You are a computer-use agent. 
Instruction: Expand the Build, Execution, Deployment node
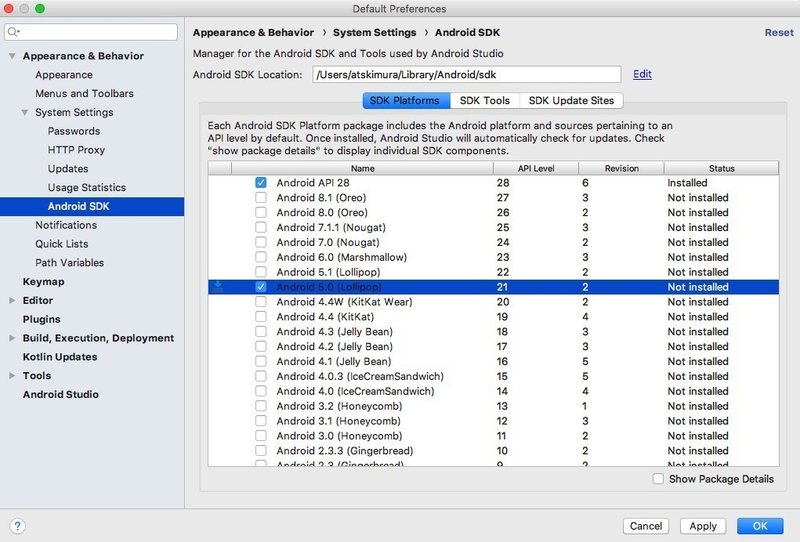(12, 338)
